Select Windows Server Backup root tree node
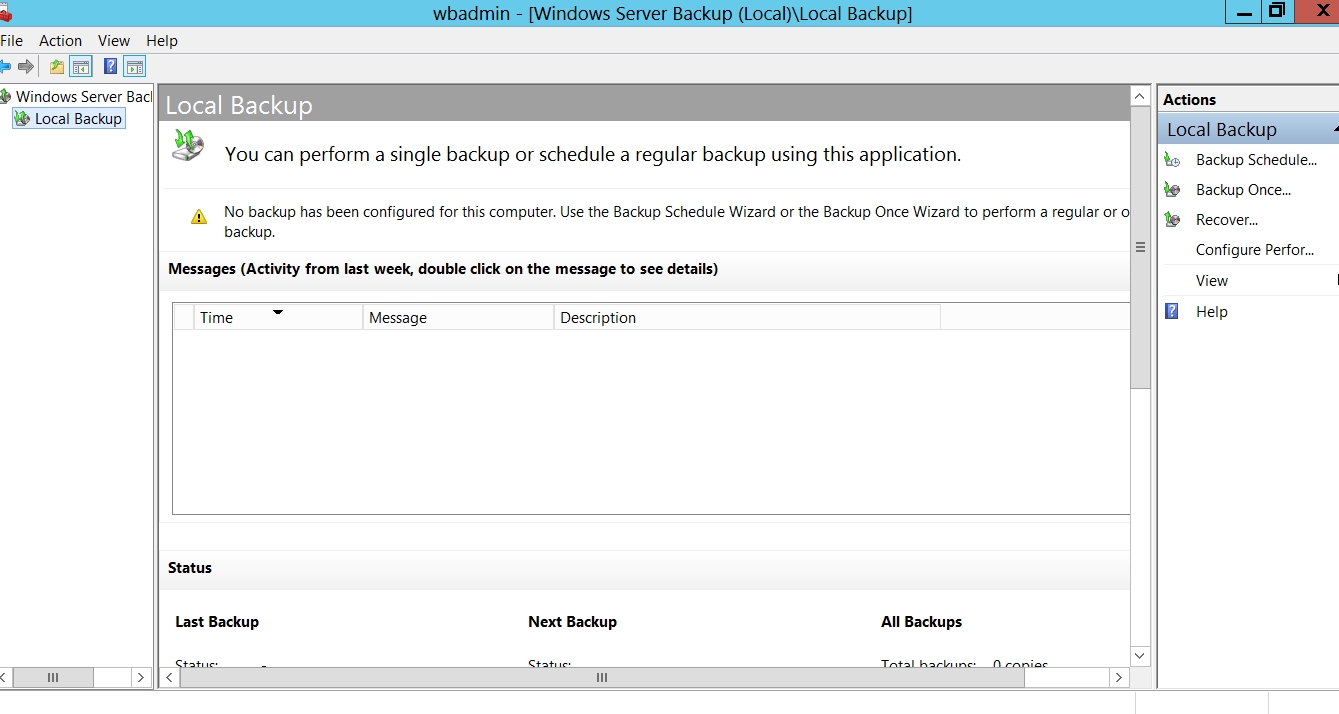Image resolution: width=1339 pixels, height=714 pixels. click(84, 97)
